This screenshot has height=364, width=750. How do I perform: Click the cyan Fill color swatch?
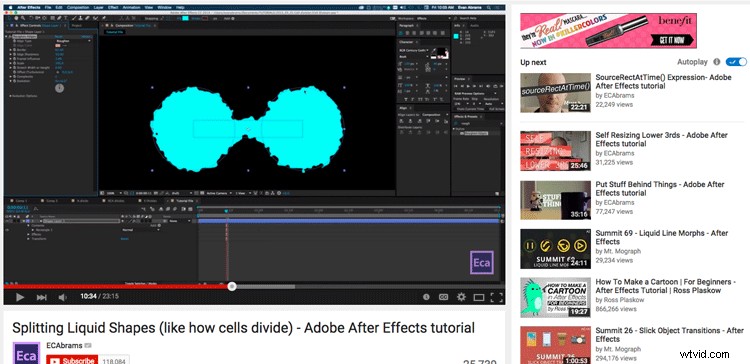pos(185,18)
